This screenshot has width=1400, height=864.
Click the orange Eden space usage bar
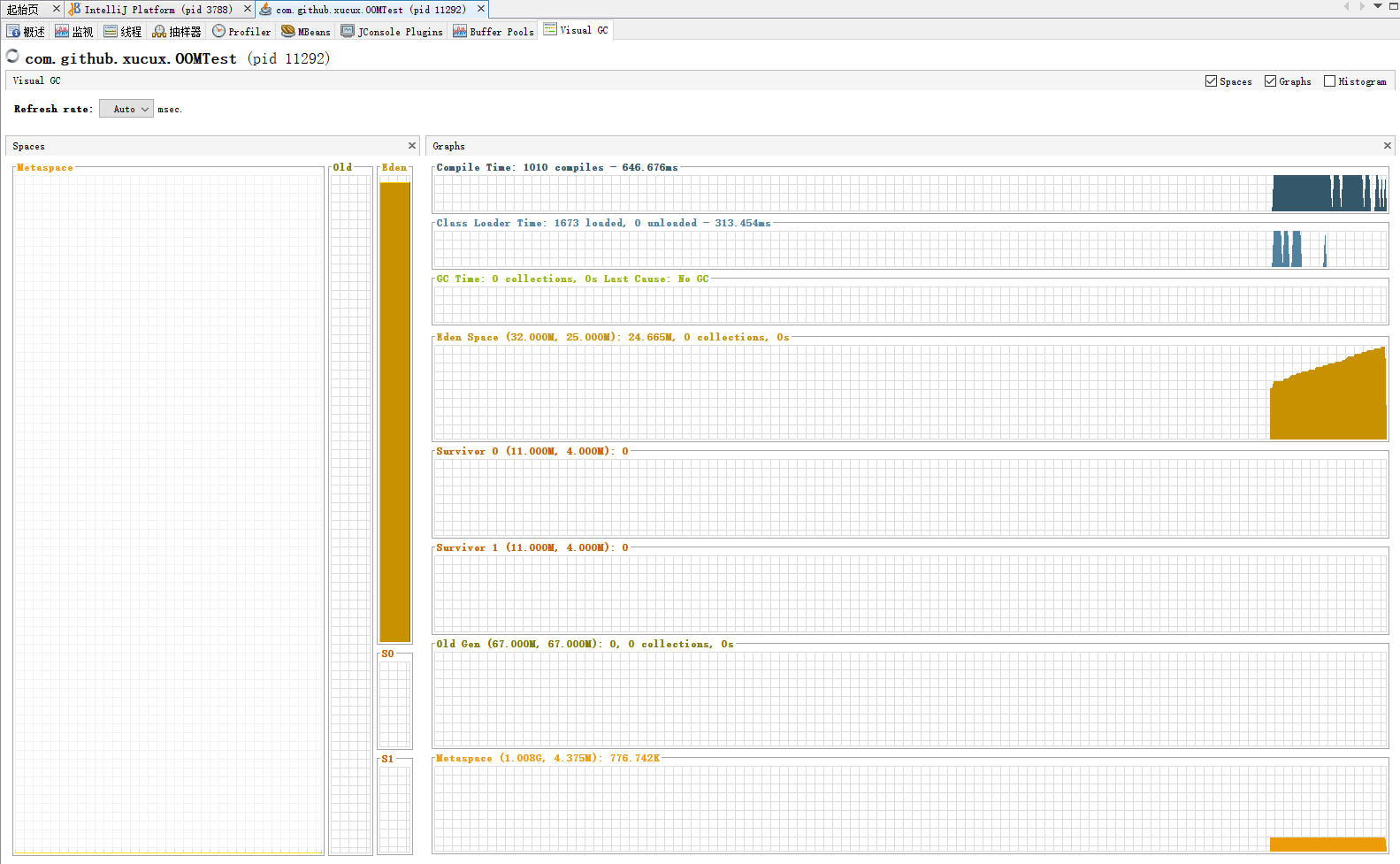click(394, 411)
